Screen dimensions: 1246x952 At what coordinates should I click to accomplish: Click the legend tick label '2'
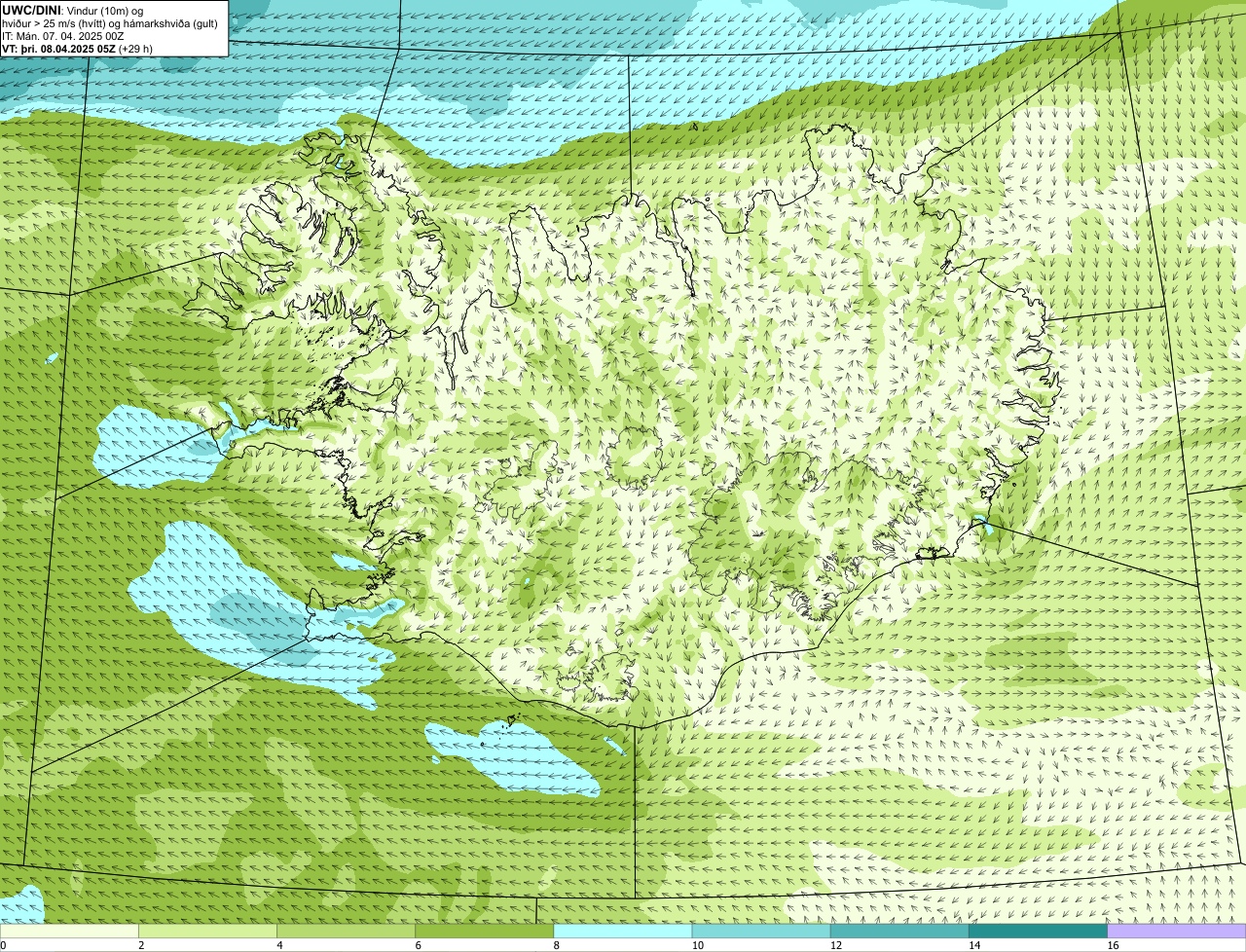[x=141, y=945]
